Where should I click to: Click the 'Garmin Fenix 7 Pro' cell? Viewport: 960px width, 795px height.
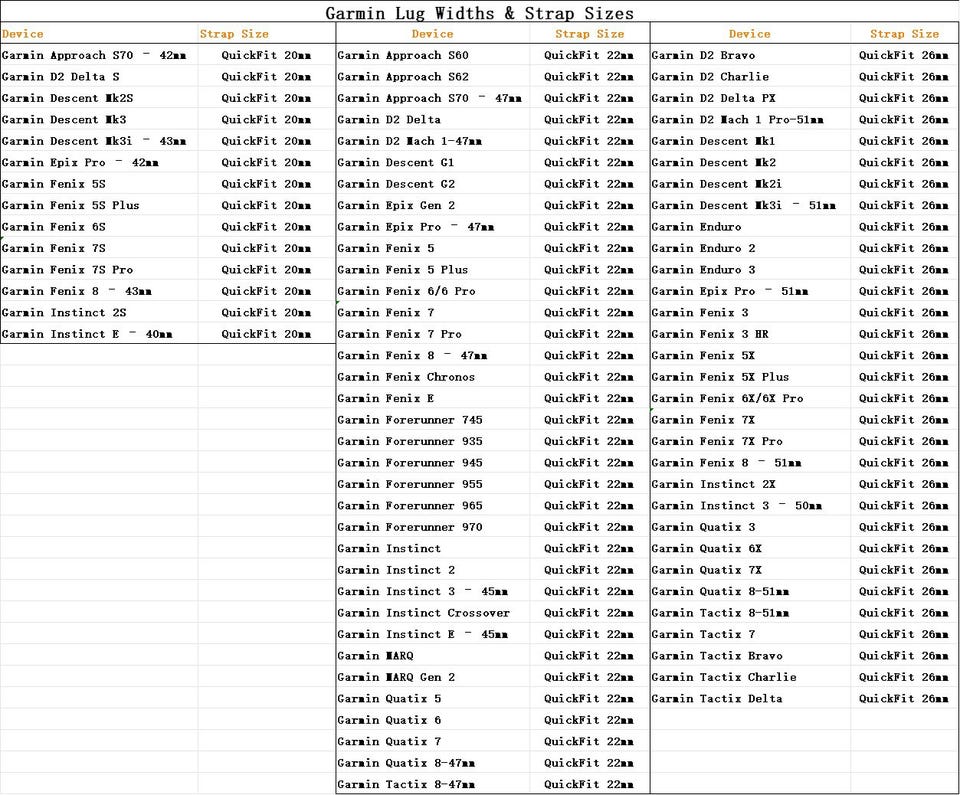click(433, 334)
